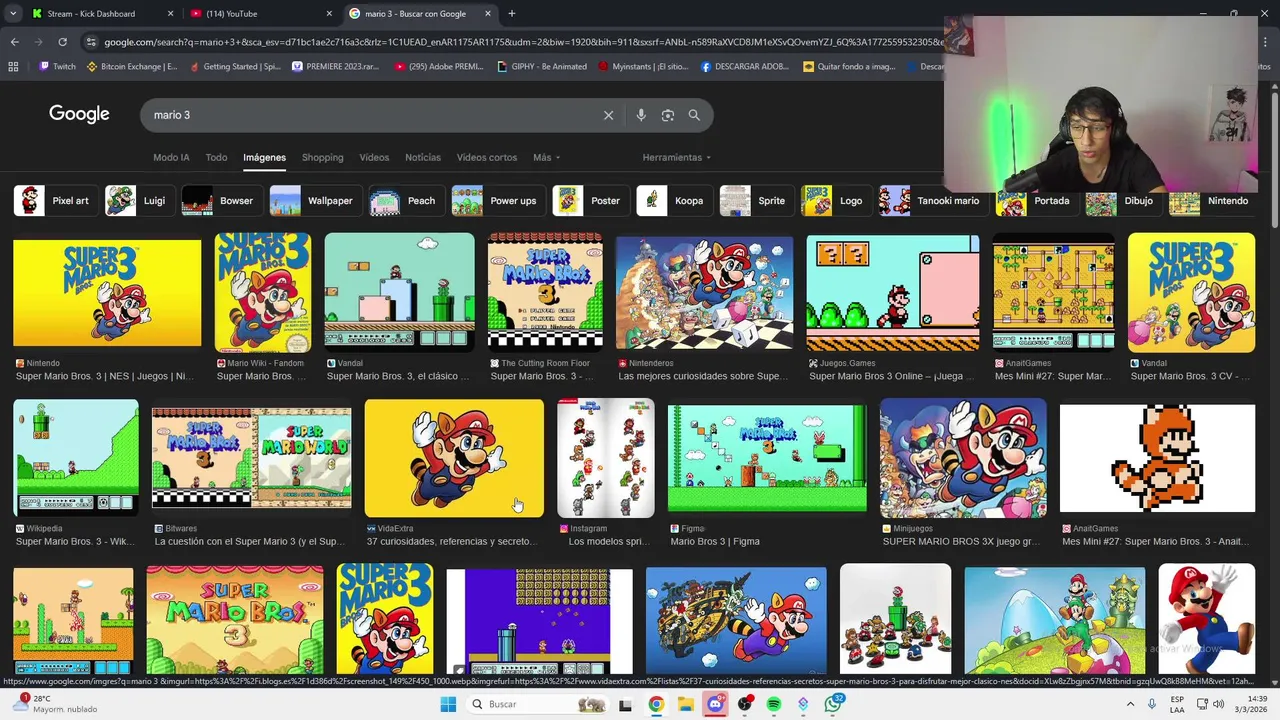Open the Figma Mario Bros 3 image
The image size is (1280, 720).
pos(767,458)
